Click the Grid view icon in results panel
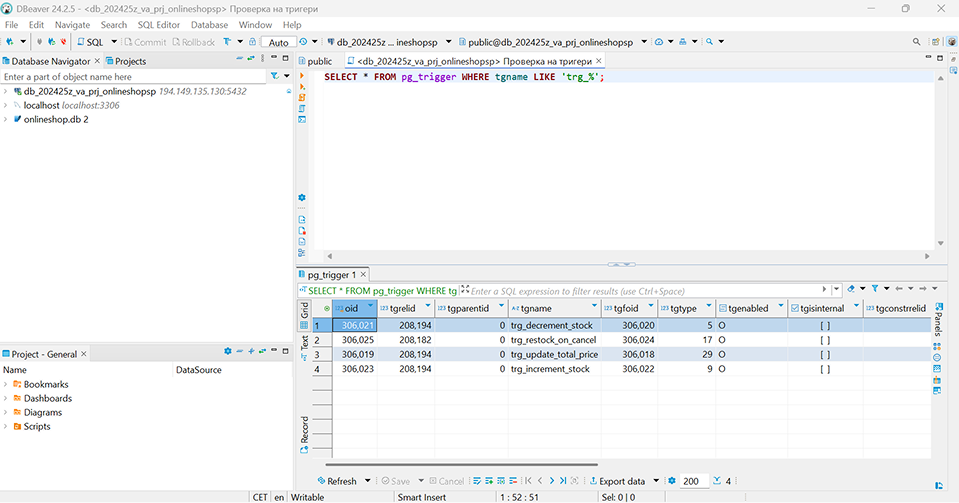Viewport: 959px width, 503px height. 304,325
